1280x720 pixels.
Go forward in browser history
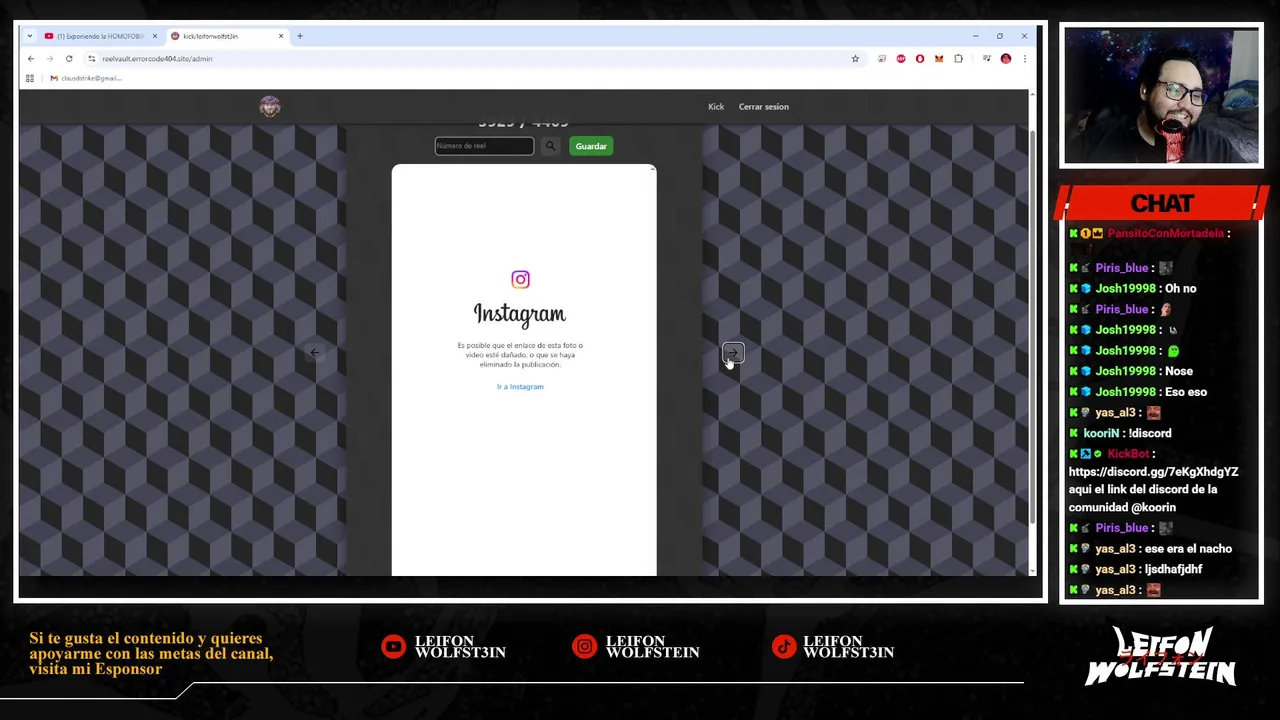50,59
